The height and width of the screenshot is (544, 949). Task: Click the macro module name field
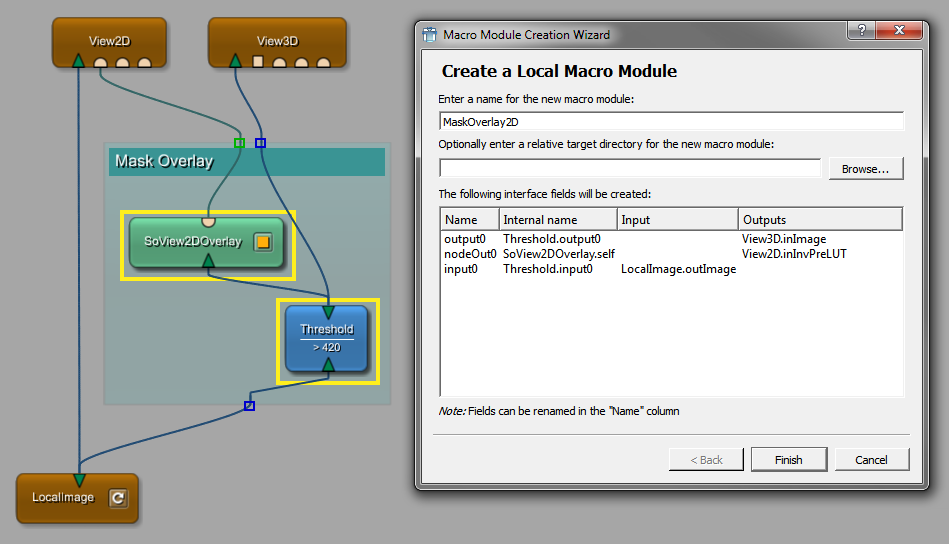671,121
